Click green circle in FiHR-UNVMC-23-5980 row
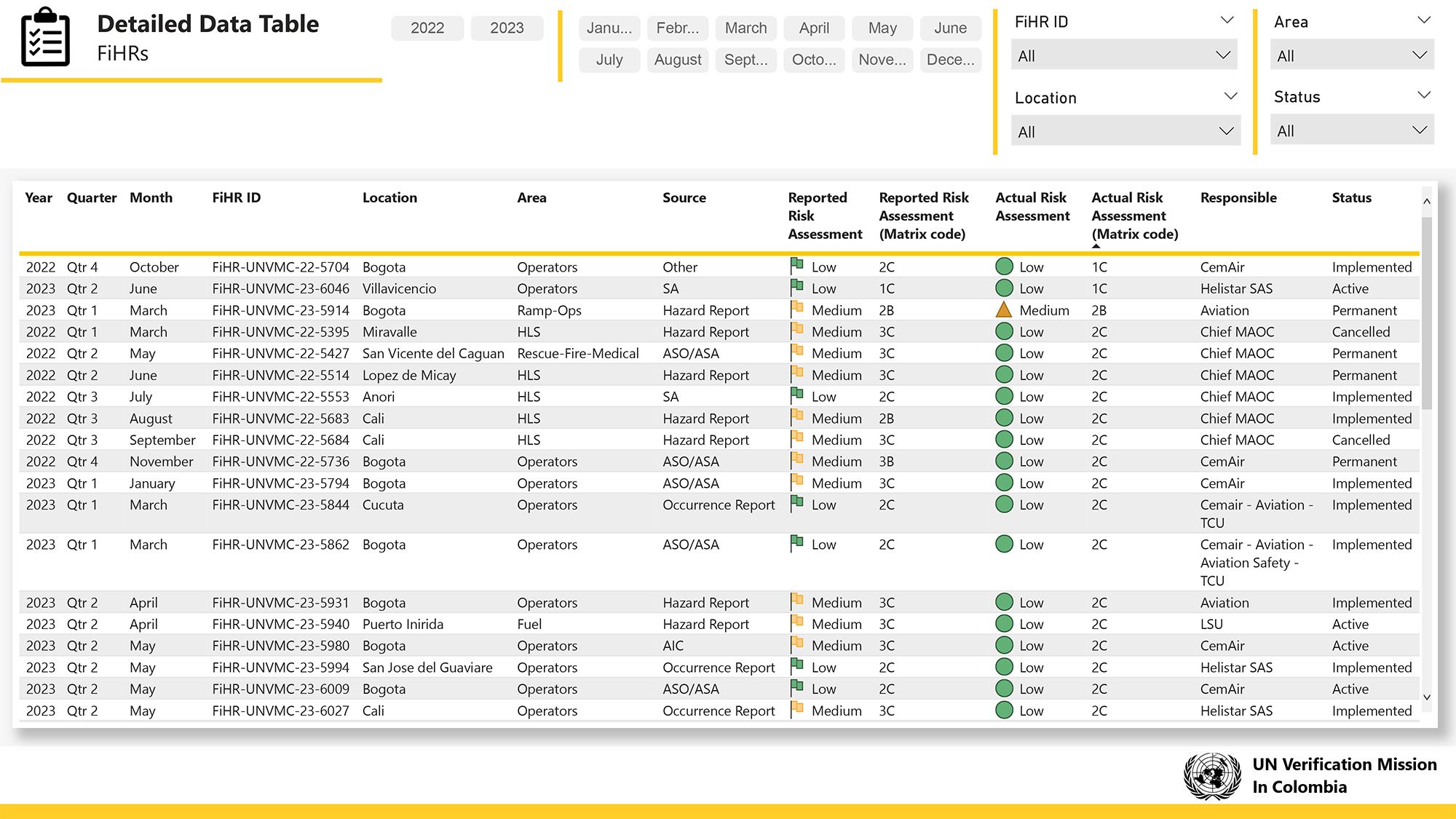Screen dimensions: 1456x819 (x=1004, y=645)
